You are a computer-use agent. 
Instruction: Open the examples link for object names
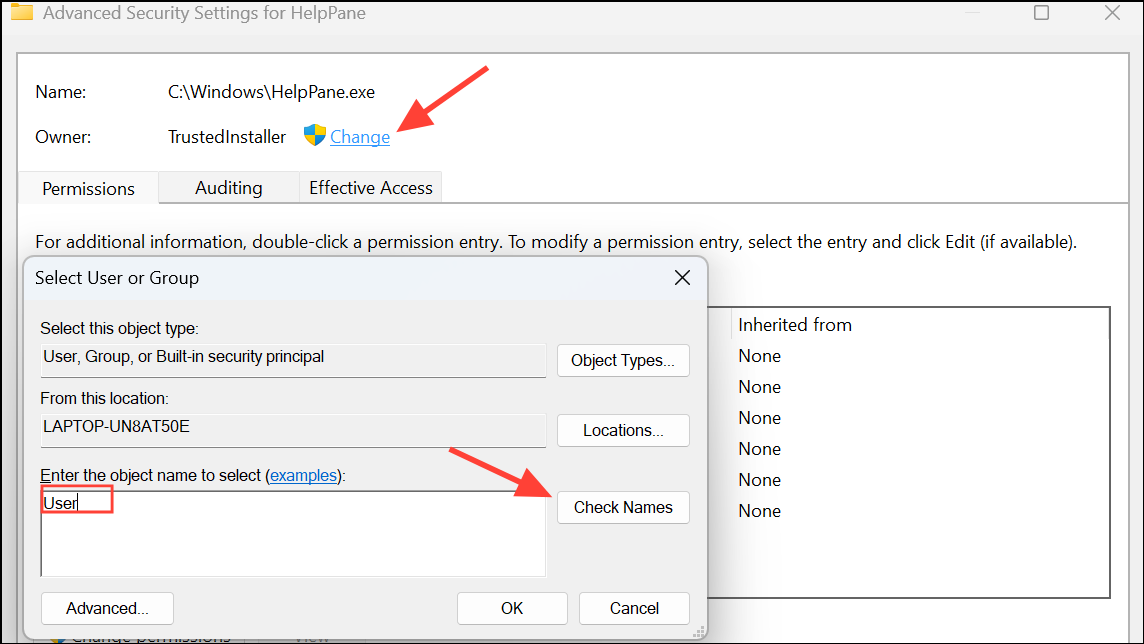(304, 475)
